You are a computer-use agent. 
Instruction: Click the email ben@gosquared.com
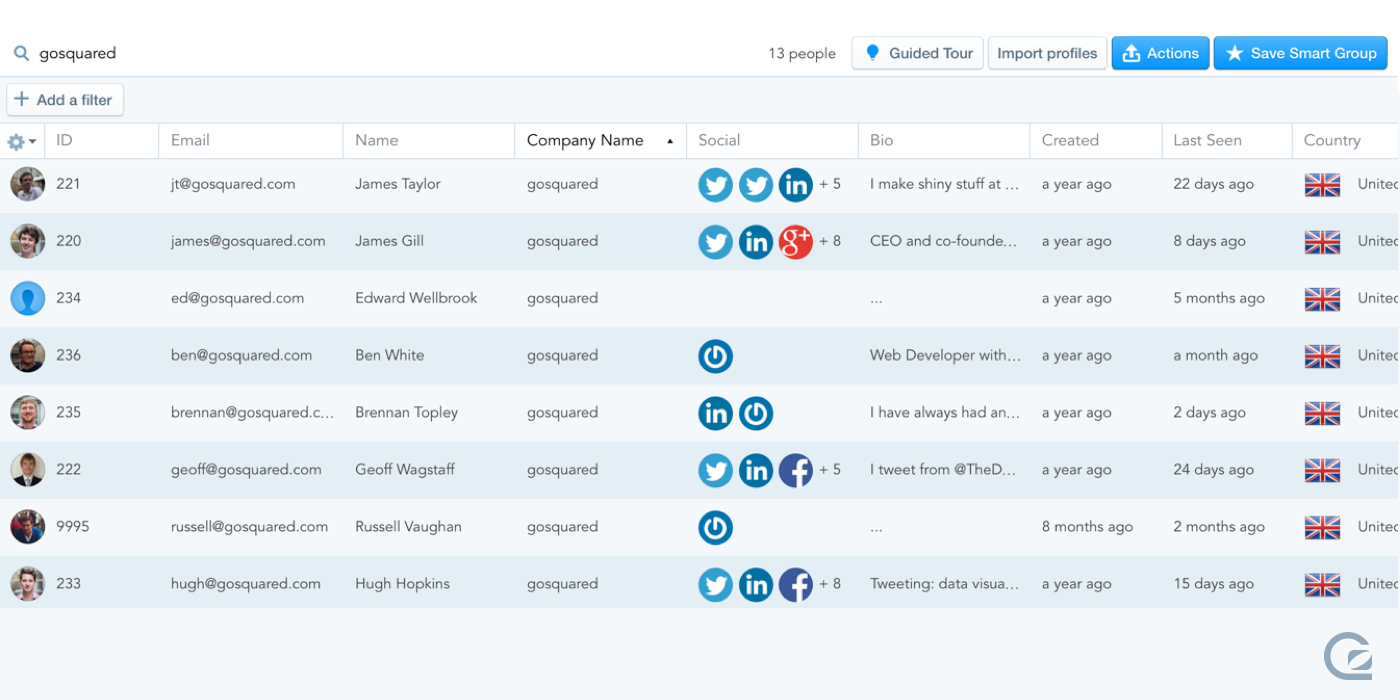pyautogui.click(x=241, y=355)
